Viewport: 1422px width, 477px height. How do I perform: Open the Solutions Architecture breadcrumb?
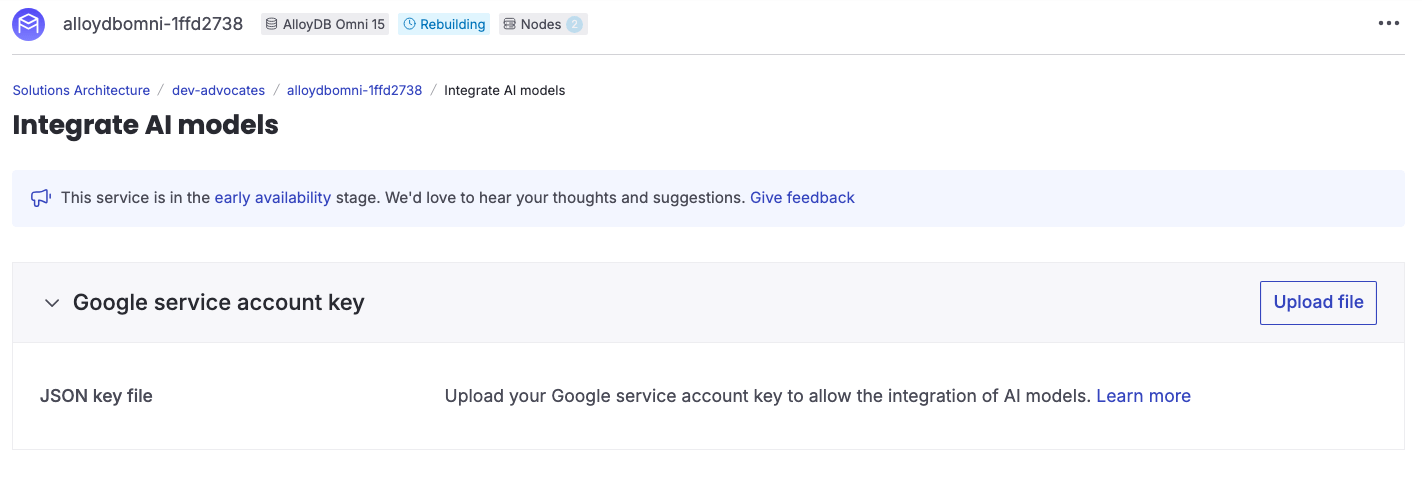81,90
